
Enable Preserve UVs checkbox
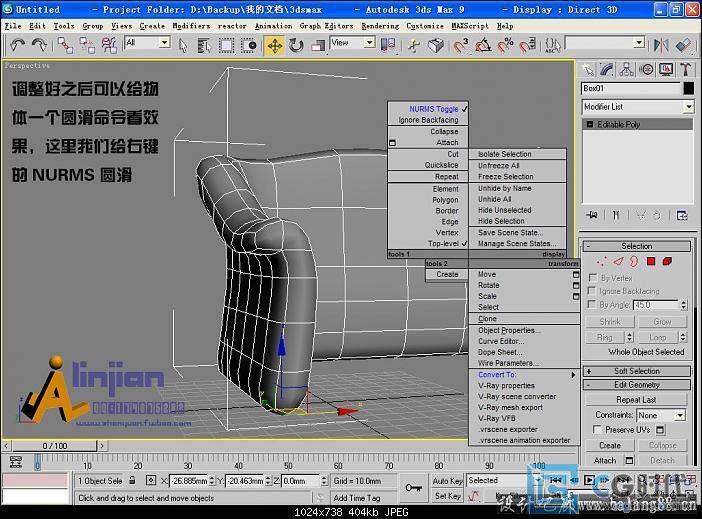597,429
